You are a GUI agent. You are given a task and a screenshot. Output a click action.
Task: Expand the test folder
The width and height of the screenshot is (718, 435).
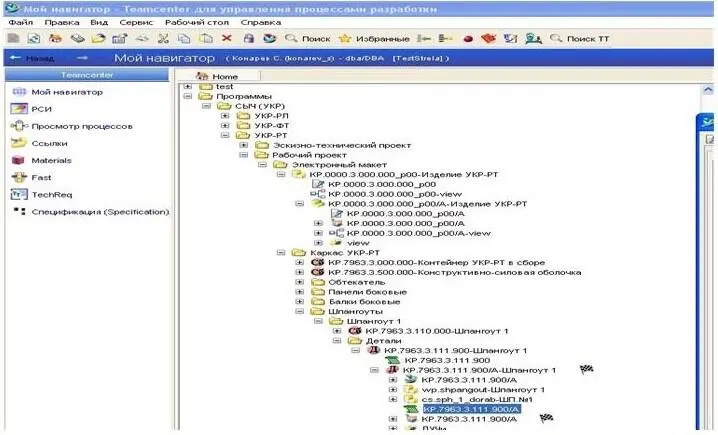(x=188, y=86)
